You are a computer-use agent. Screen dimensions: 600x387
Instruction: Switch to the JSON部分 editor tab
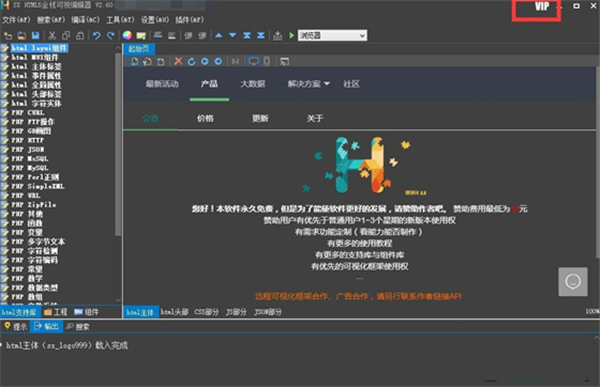tap(268, 312)
